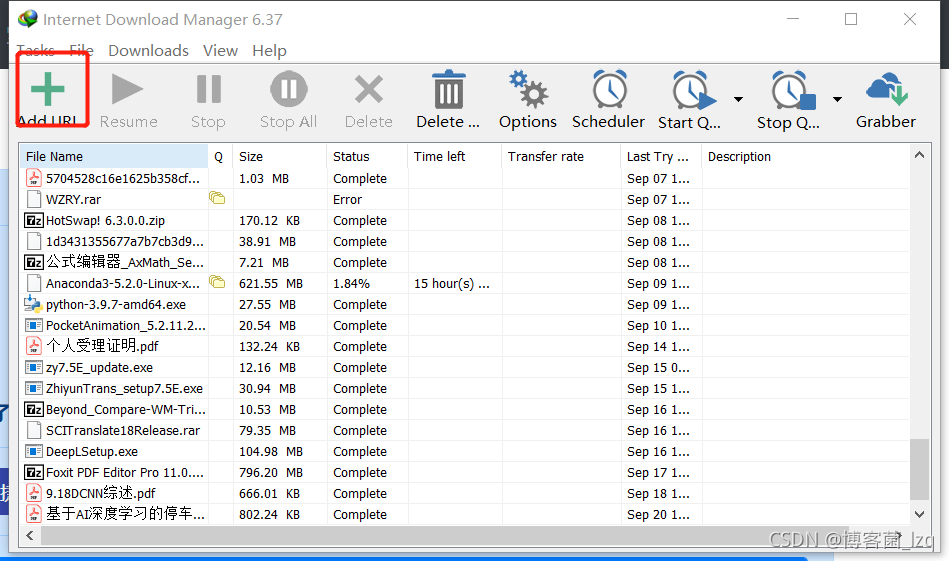The width and height of the screenshot is (949, 561).
Task: Expand the Stop Queue dropdown arrow
Action: [837, 99]
